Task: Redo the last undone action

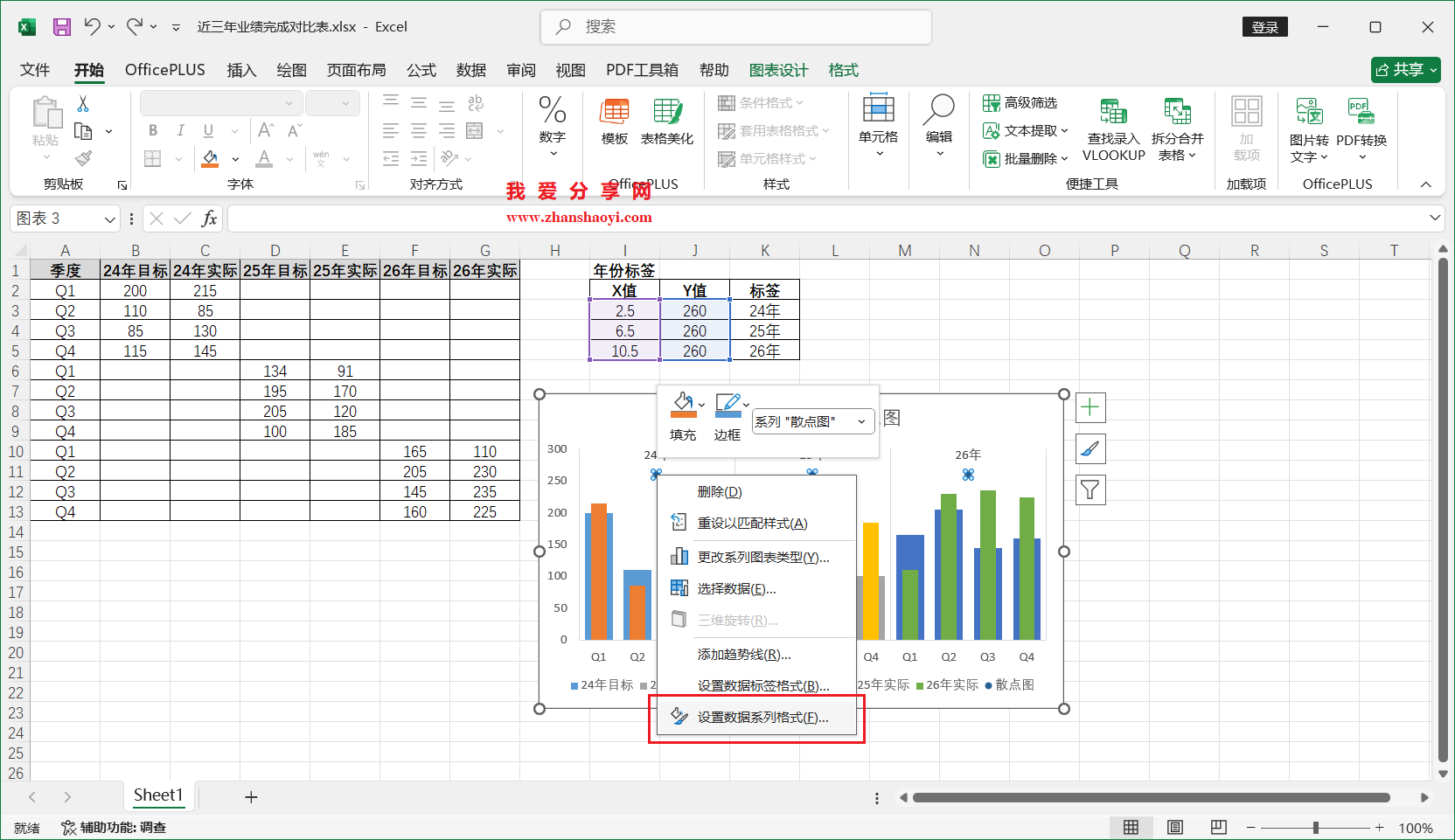Action: point(134,27)
